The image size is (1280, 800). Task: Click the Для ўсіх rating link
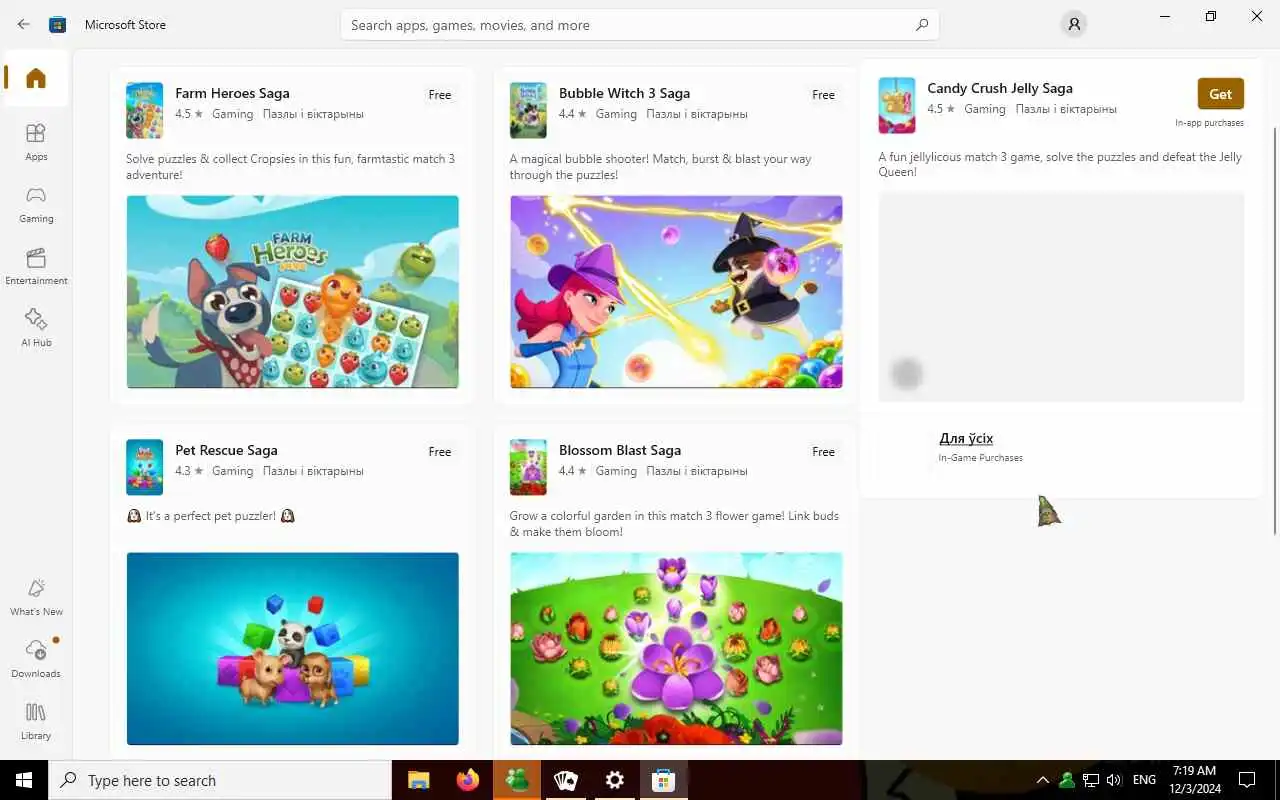(966, 438)
